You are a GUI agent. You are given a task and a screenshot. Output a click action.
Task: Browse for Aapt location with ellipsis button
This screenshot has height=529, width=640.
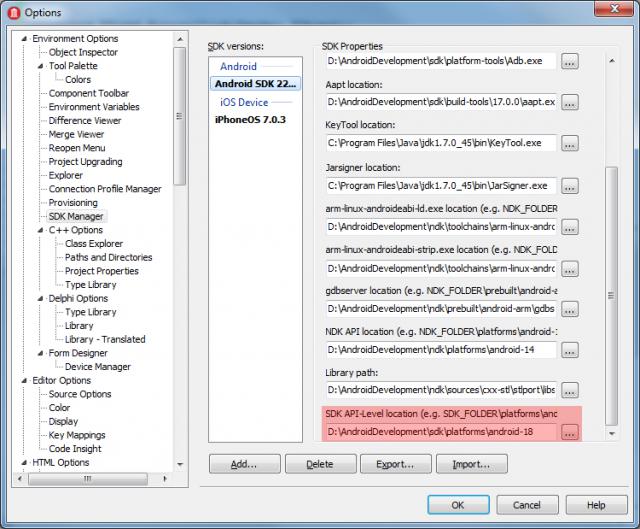[x=570, y=102]
